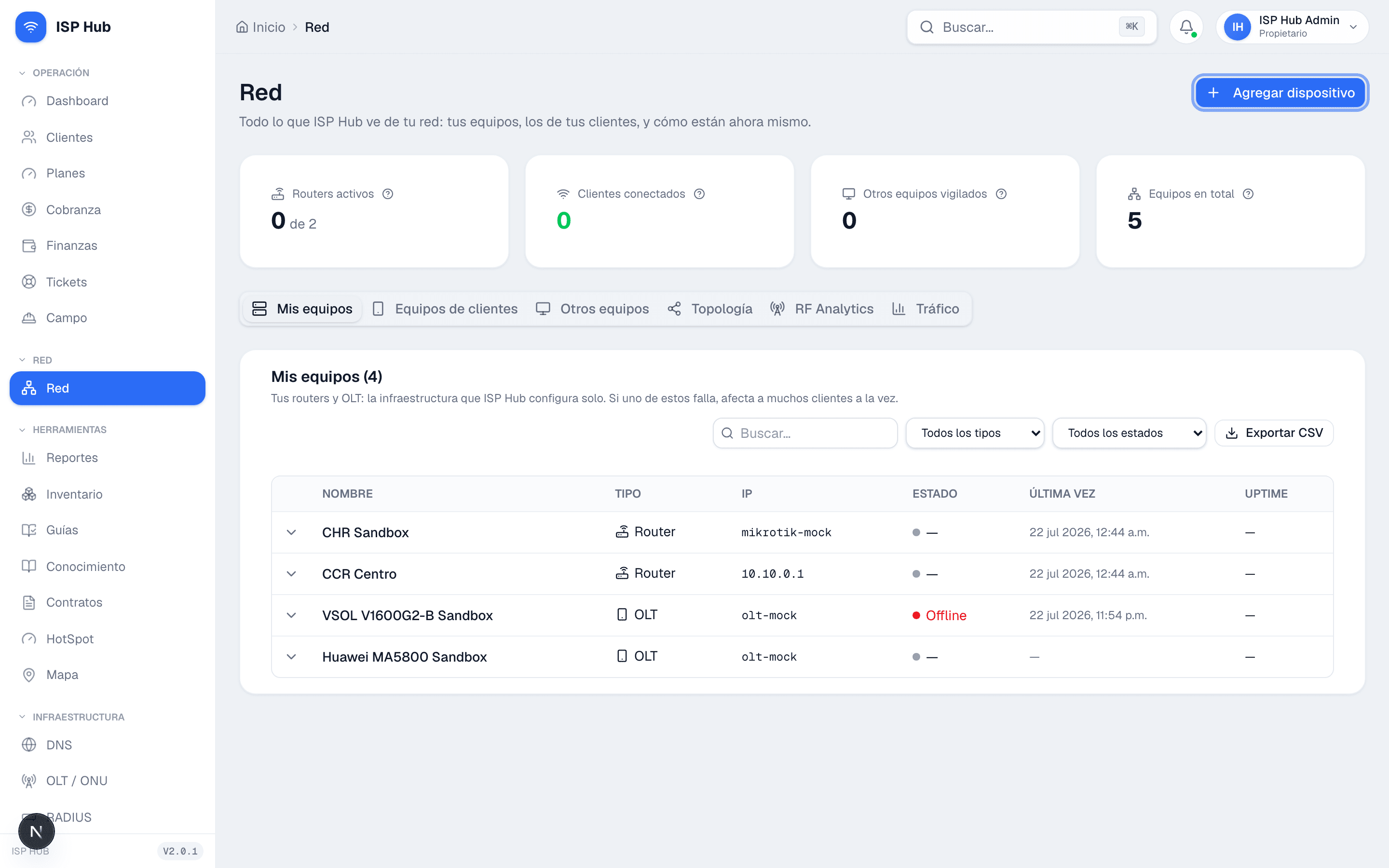Image resolution: width=1389 pixels, height=868 pixels.
Task: Click the mikrotik-mock IP text
Action: pyautogui.click(x=786, y=532)
